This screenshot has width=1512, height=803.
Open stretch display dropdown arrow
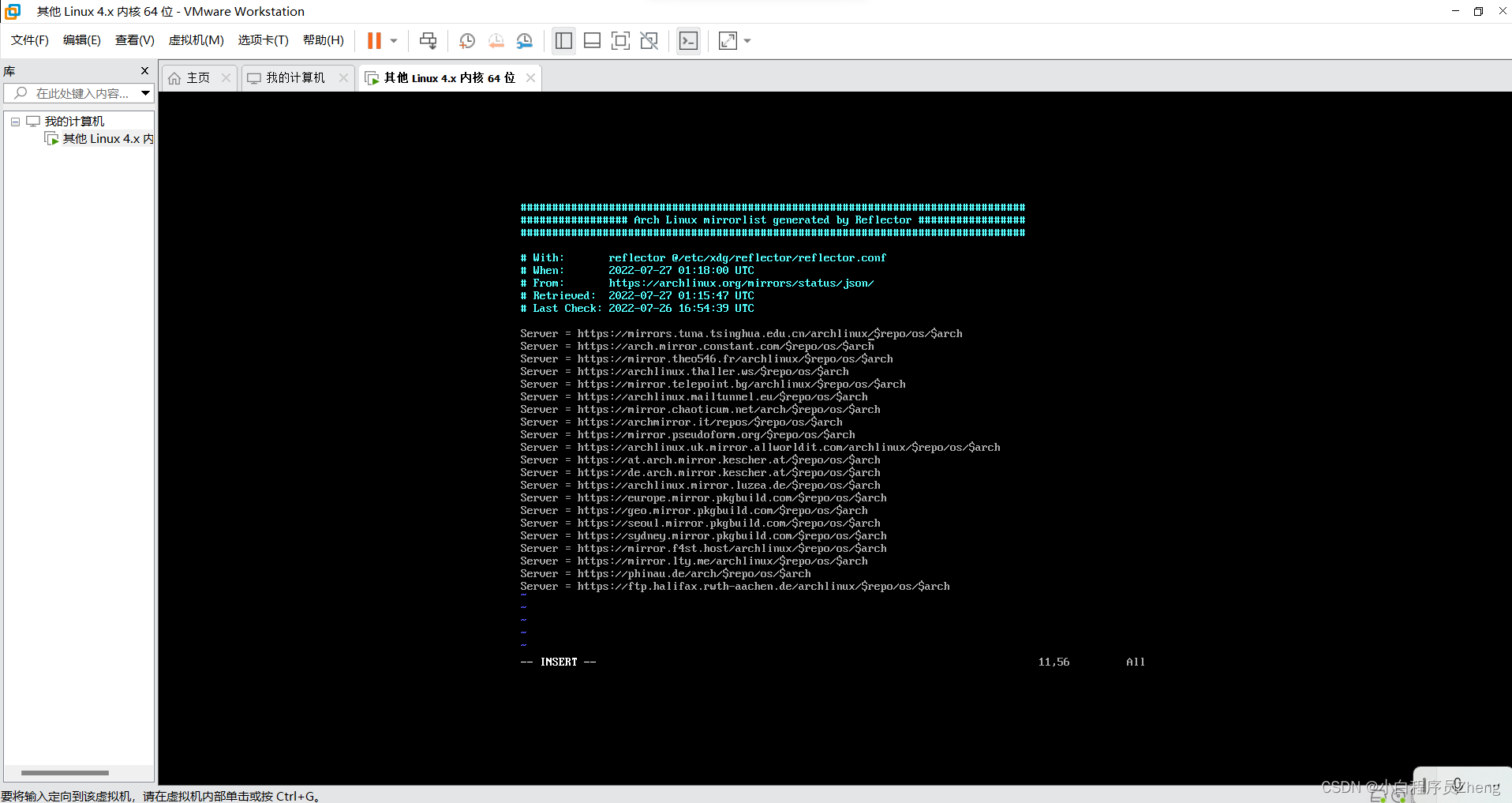pyautogui.click(x=747, y=40)
